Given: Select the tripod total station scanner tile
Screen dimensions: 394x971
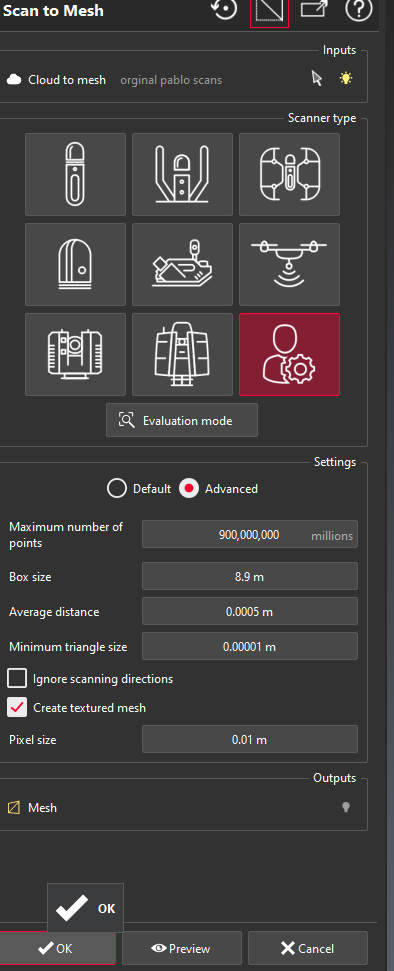Looking at the screenshot, I should (182, 354).
